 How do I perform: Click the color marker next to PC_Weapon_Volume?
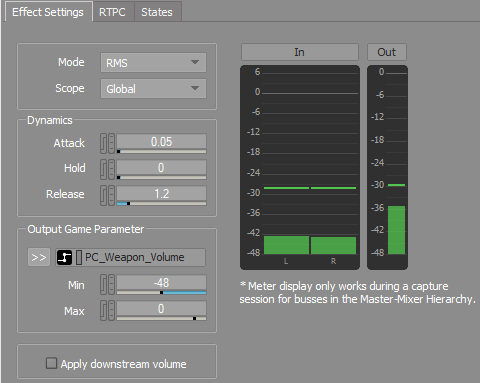pos(79,257)
